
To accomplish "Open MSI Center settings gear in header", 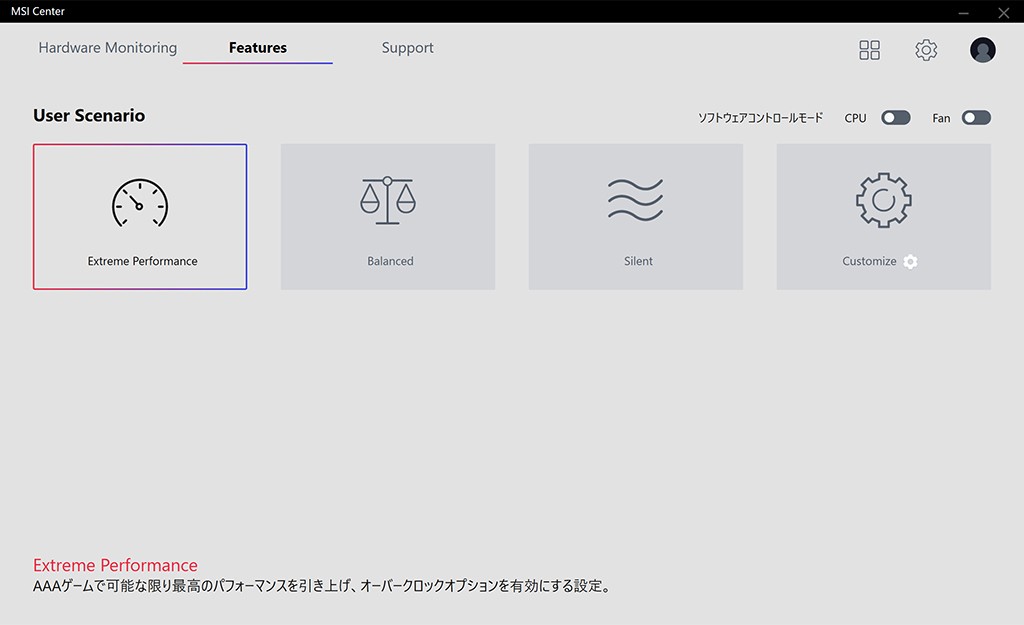I will pyautogui.click(x=926, y=50).
